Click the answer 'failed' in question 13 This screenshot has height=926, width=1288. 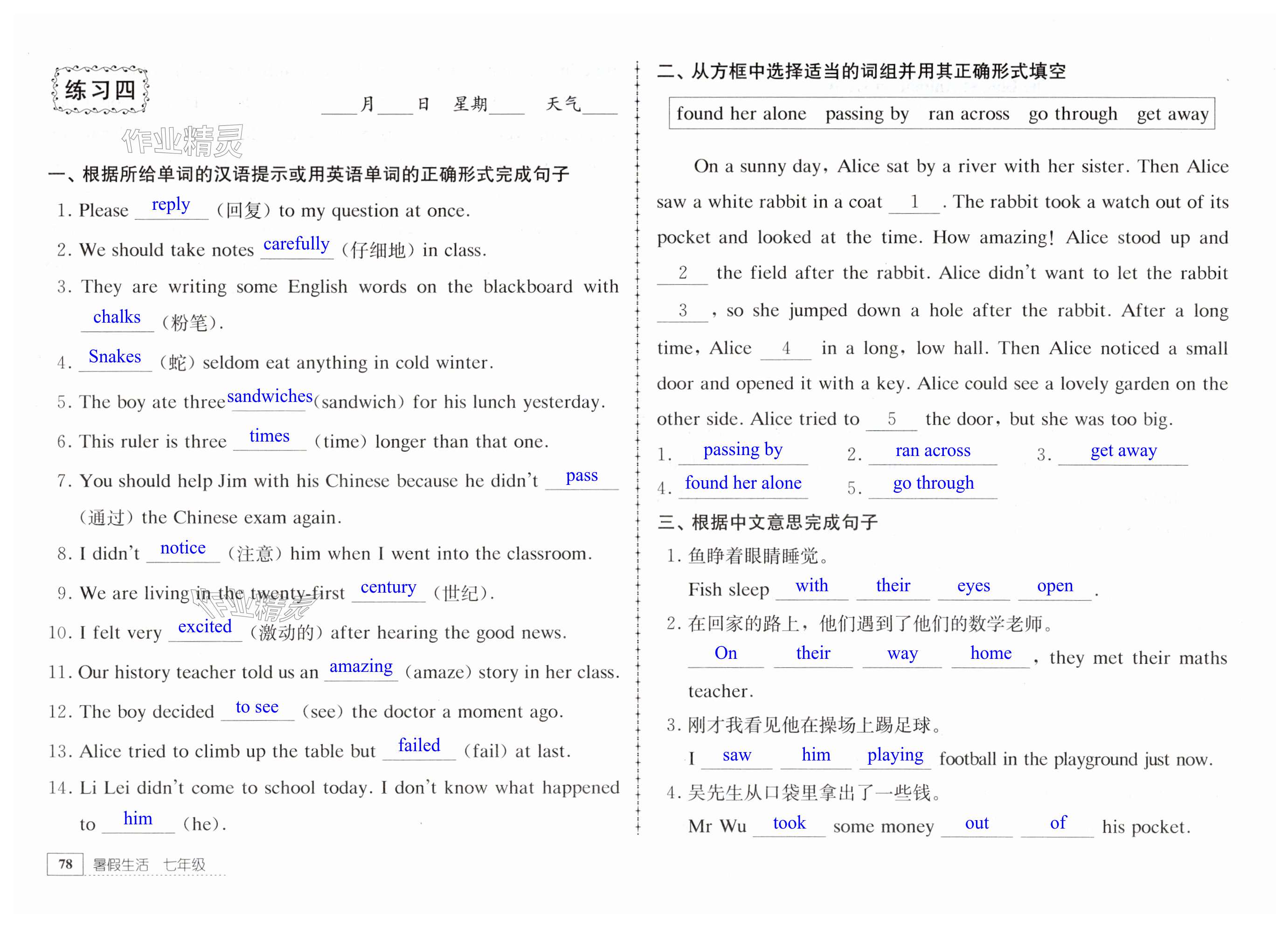tap(419, 745)
